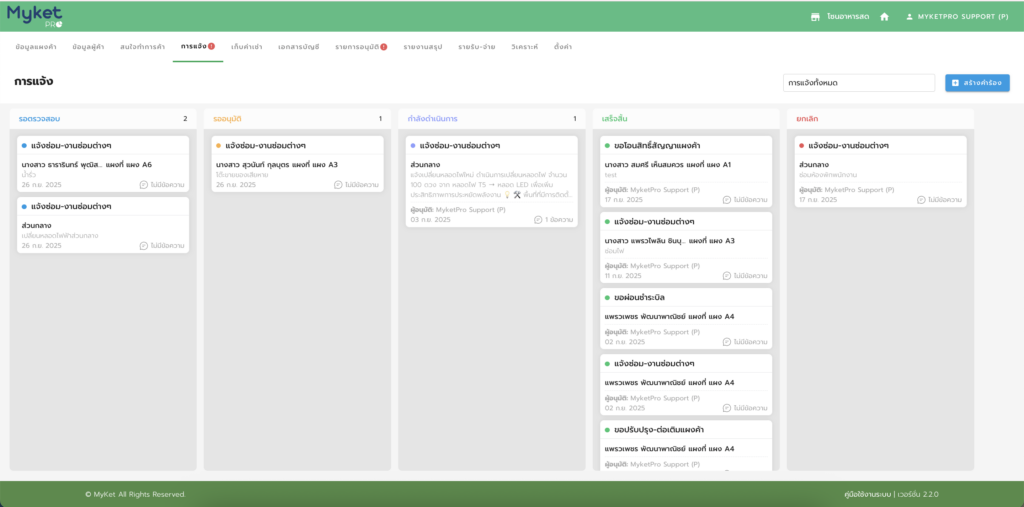
Task: Go to the รายการอนุมัติ tab
Action: (x=360, y=47)
